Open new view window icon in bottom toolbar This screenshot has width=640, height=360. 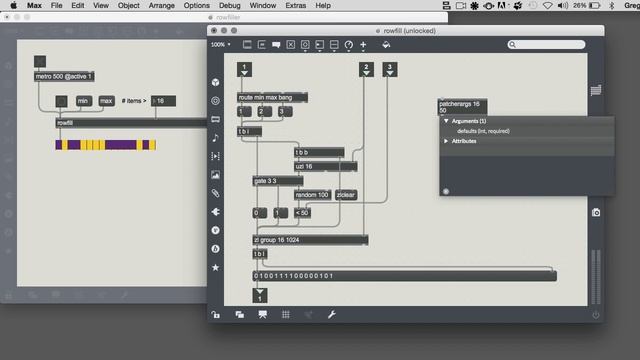point(240,314)
